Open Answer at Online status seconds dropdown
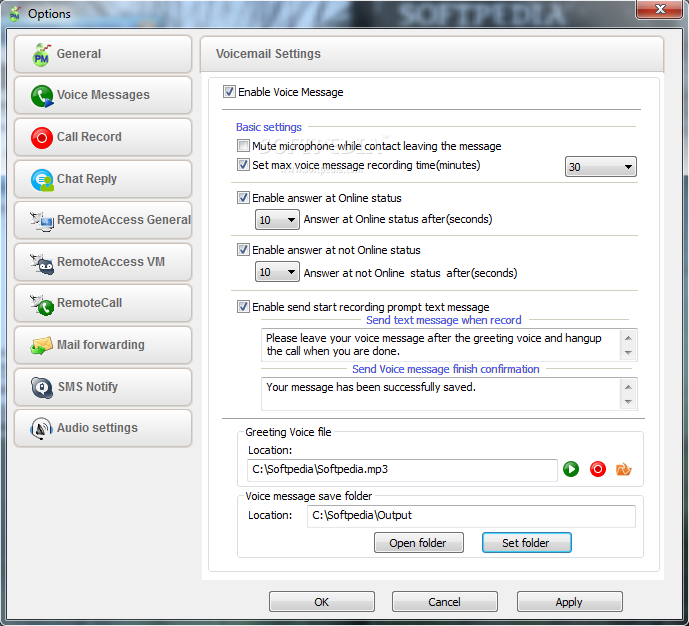 click(x=277, y=219)
